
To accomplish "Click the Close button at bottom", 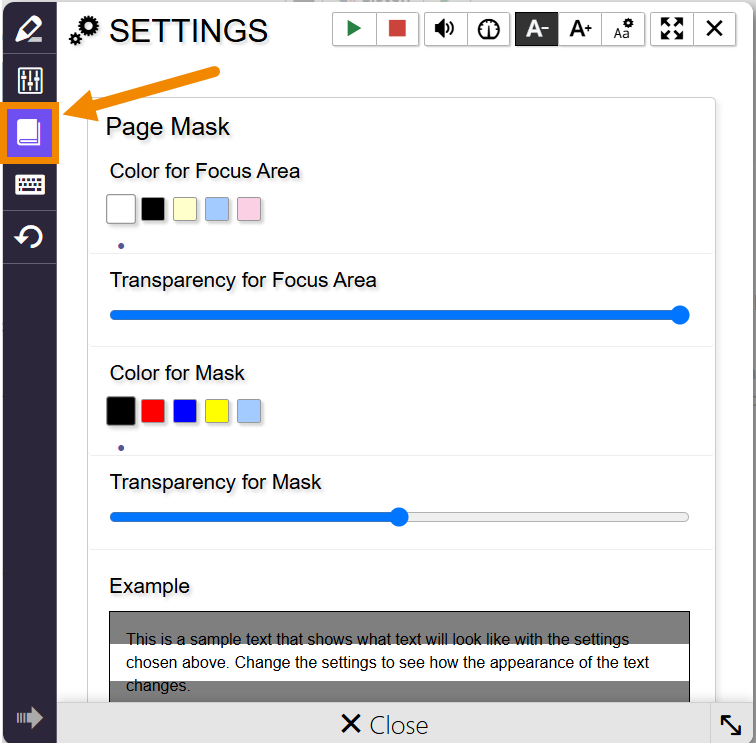I will (x=384, y=724).
